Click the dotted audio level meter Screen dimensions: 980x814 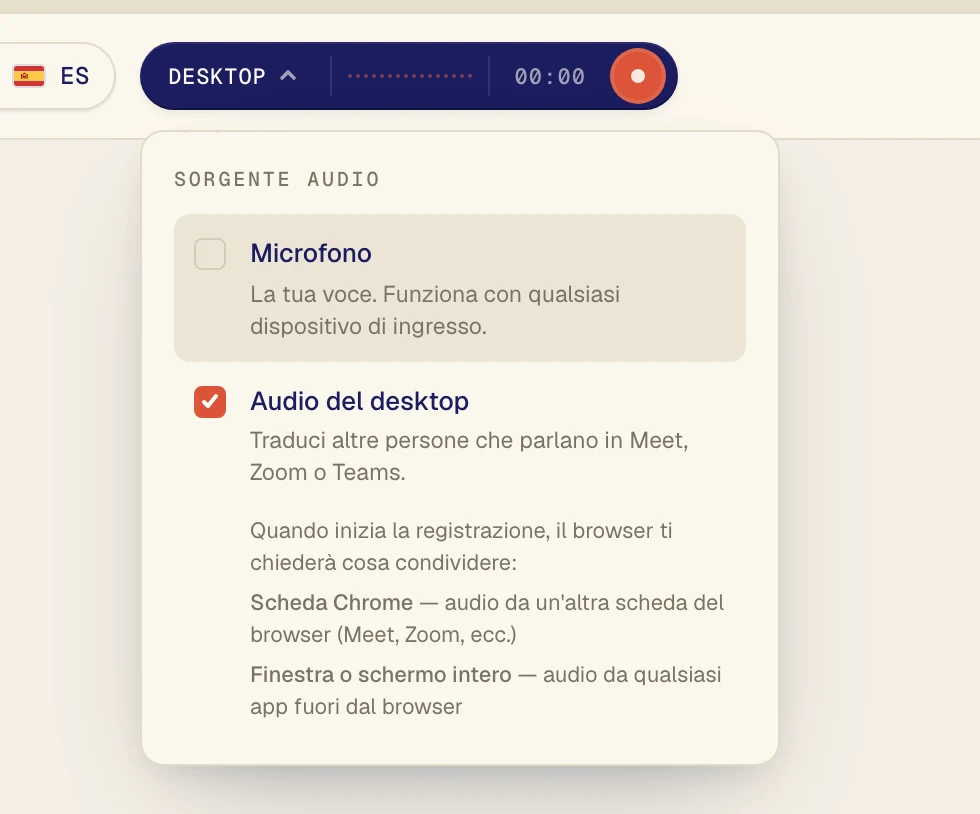(x=410, y=76)
